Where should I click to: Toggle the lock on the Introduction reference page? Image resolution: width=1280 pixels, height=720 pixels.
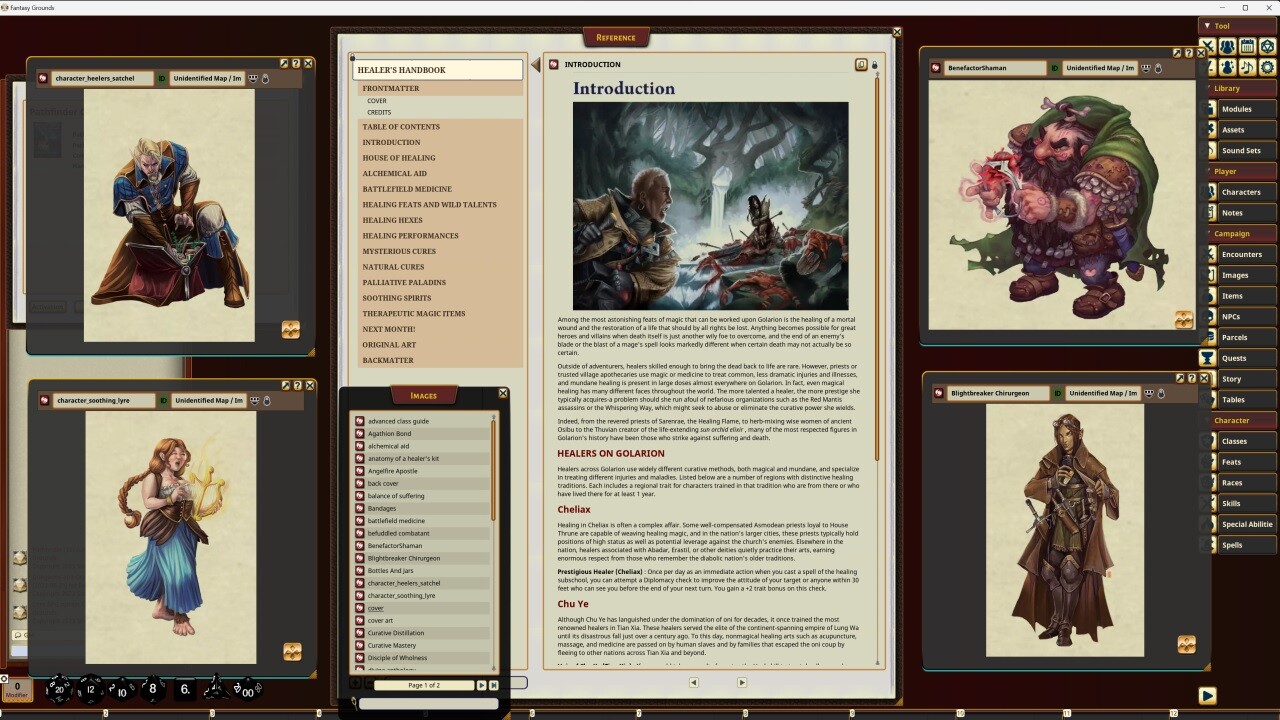pyautogui.click(x=875, y=63)
